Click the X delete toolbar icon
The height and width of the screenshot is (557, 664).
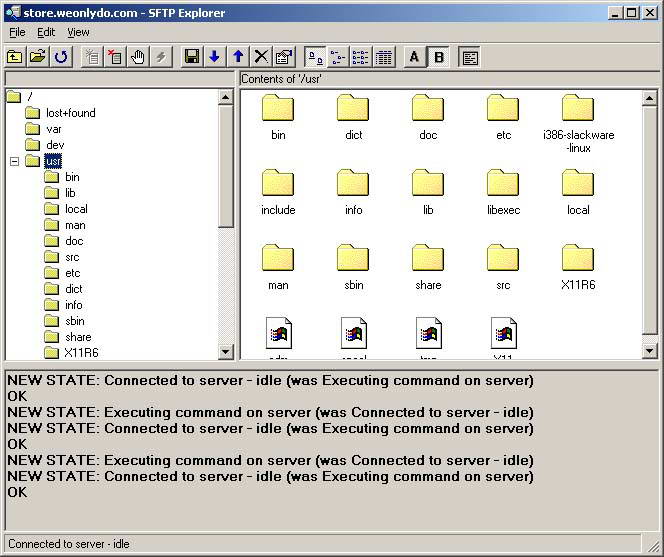tap(261, 57)
